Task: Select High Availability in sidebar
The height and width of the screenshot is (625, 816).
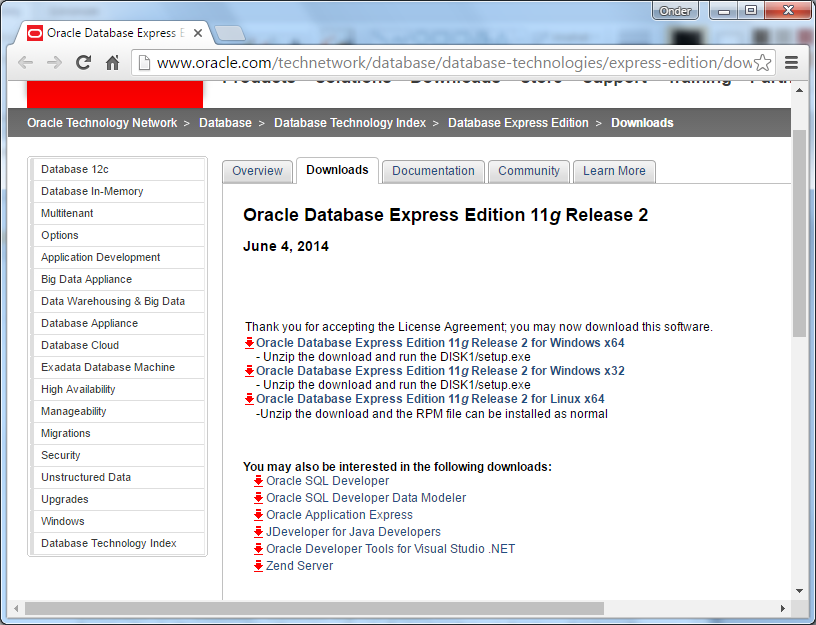Action: [x=119, y=389]
